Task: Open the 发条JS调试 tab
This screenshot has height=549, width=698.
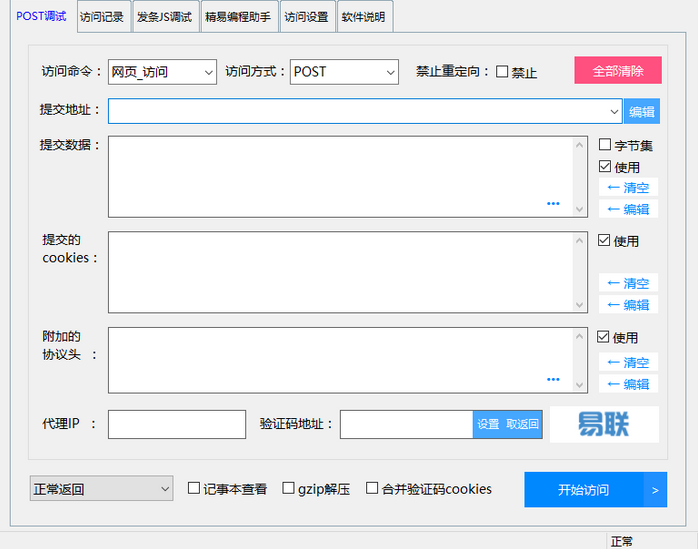Action: click(x=164, y=17)
